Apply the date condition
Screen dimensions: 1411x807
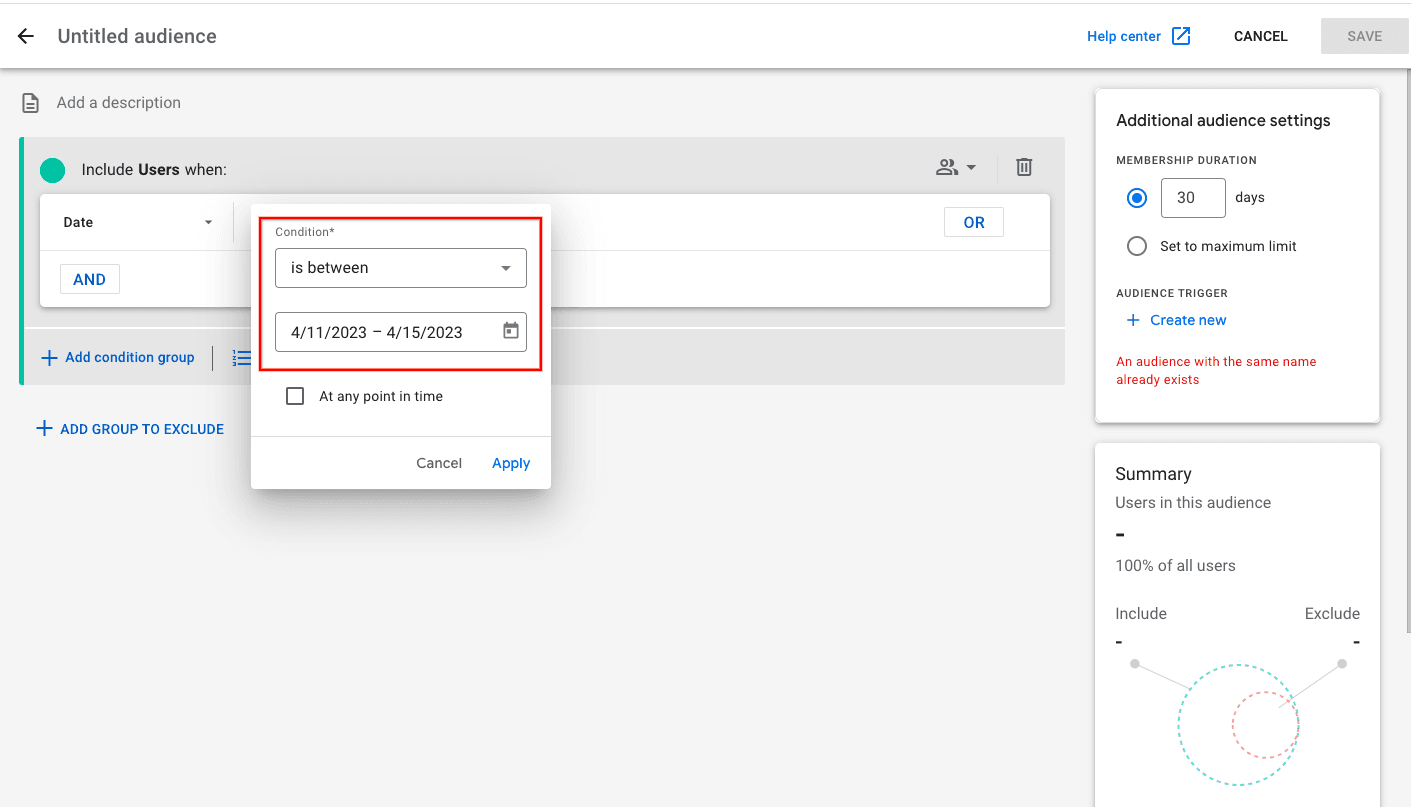click(x=511, y=462)
